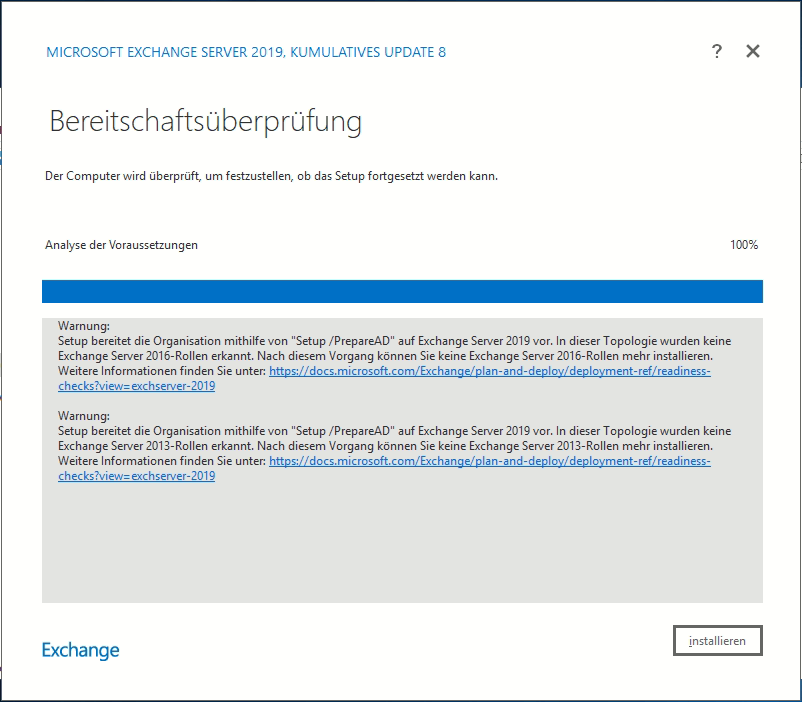This screenshot has width=802, height=702.
Task: Click the 'Der Computer wird überprüft' description text
Action: [x=271, y=176]
